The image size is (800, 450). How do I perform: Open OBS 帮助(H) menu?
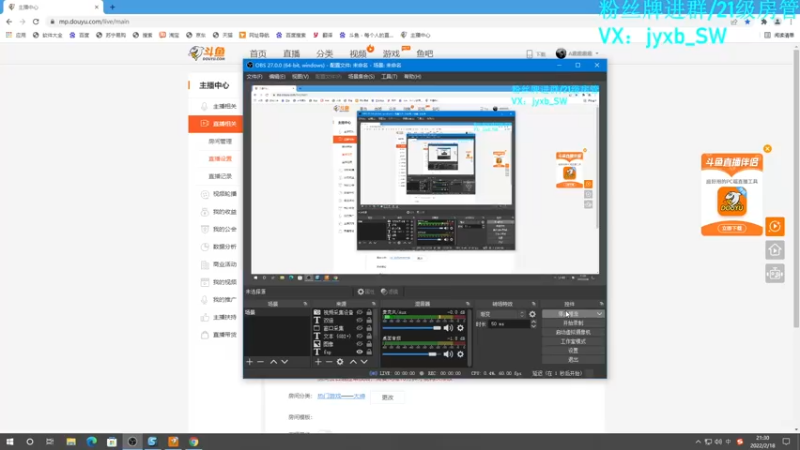pyautogui.click(x=412, y=77)
